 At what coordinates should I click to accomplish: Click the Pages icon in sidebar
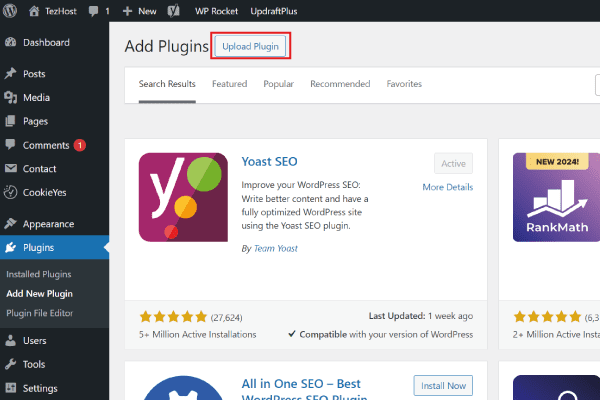[11, 121]
